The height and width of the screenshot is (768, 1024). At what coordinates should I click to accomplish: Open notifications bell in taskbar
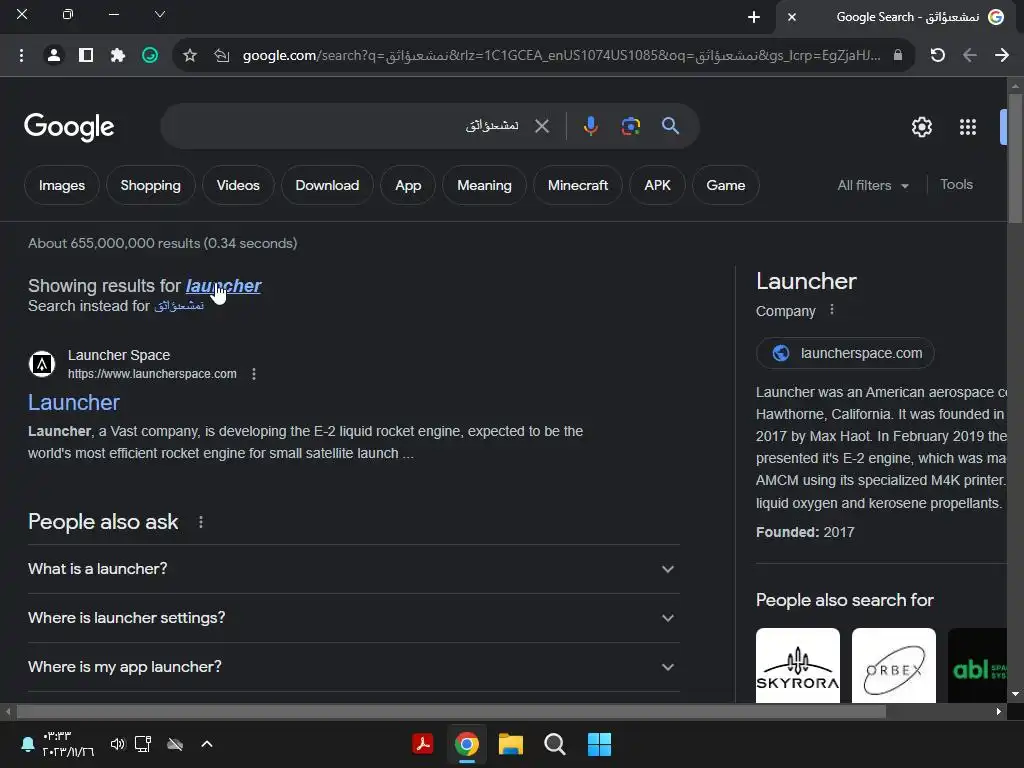point(28,744)
